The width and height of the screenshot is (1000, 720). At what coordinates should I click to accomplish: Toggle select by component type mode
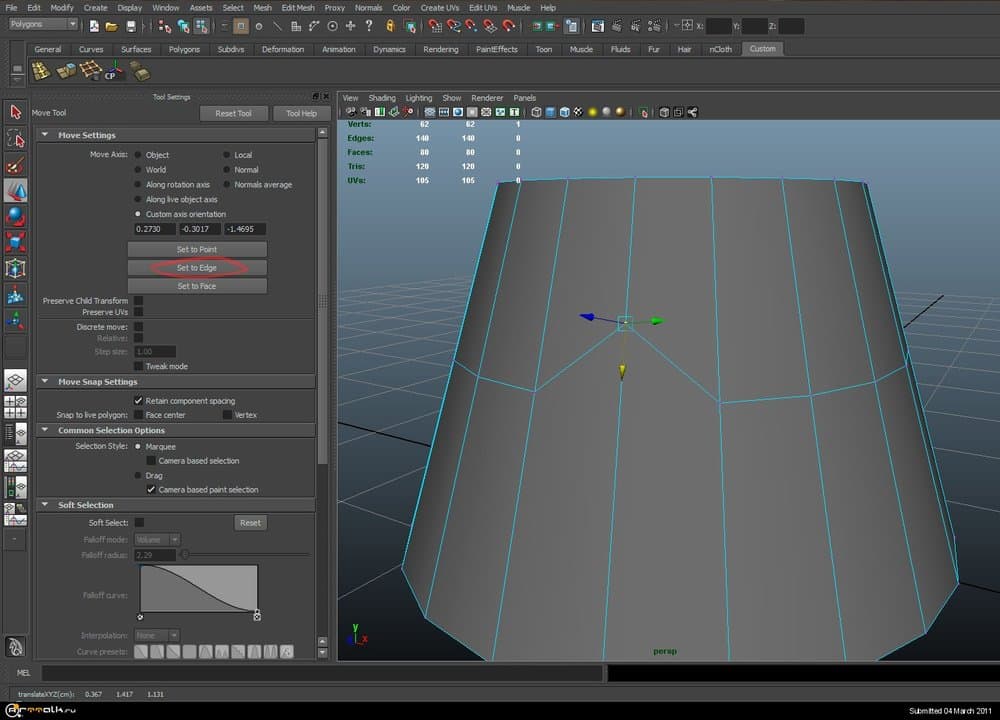[x=202, y=26]
